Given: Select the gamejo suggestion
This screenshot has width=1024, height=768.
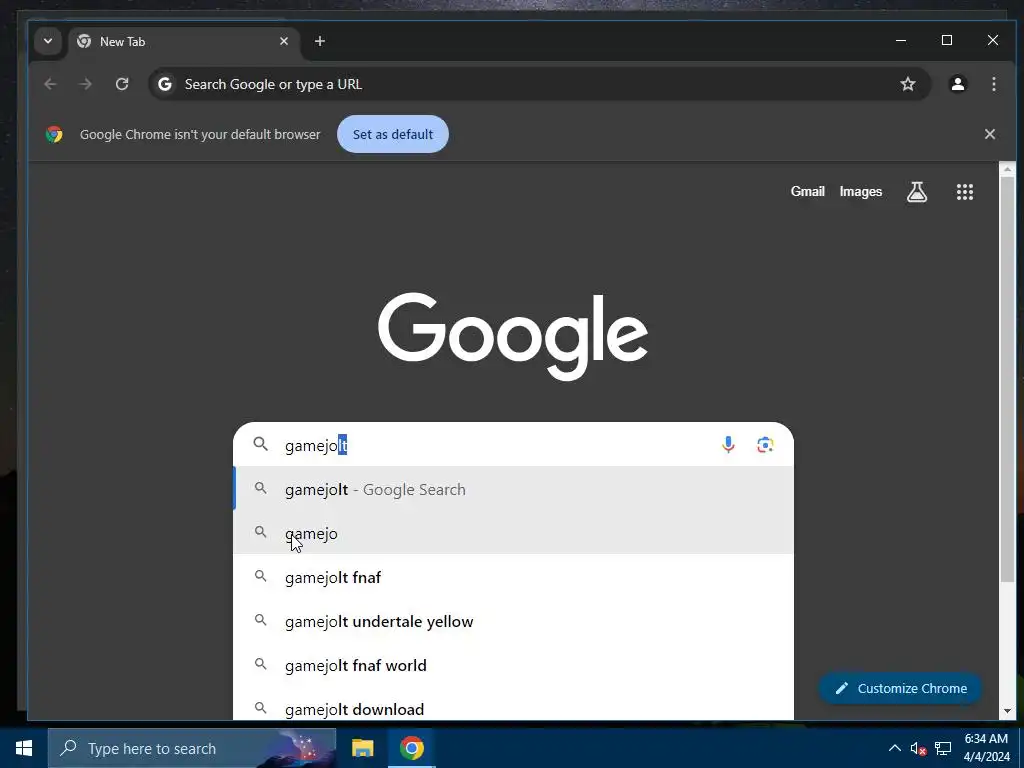Looking at the screenshot, I should tap(513, 533).
